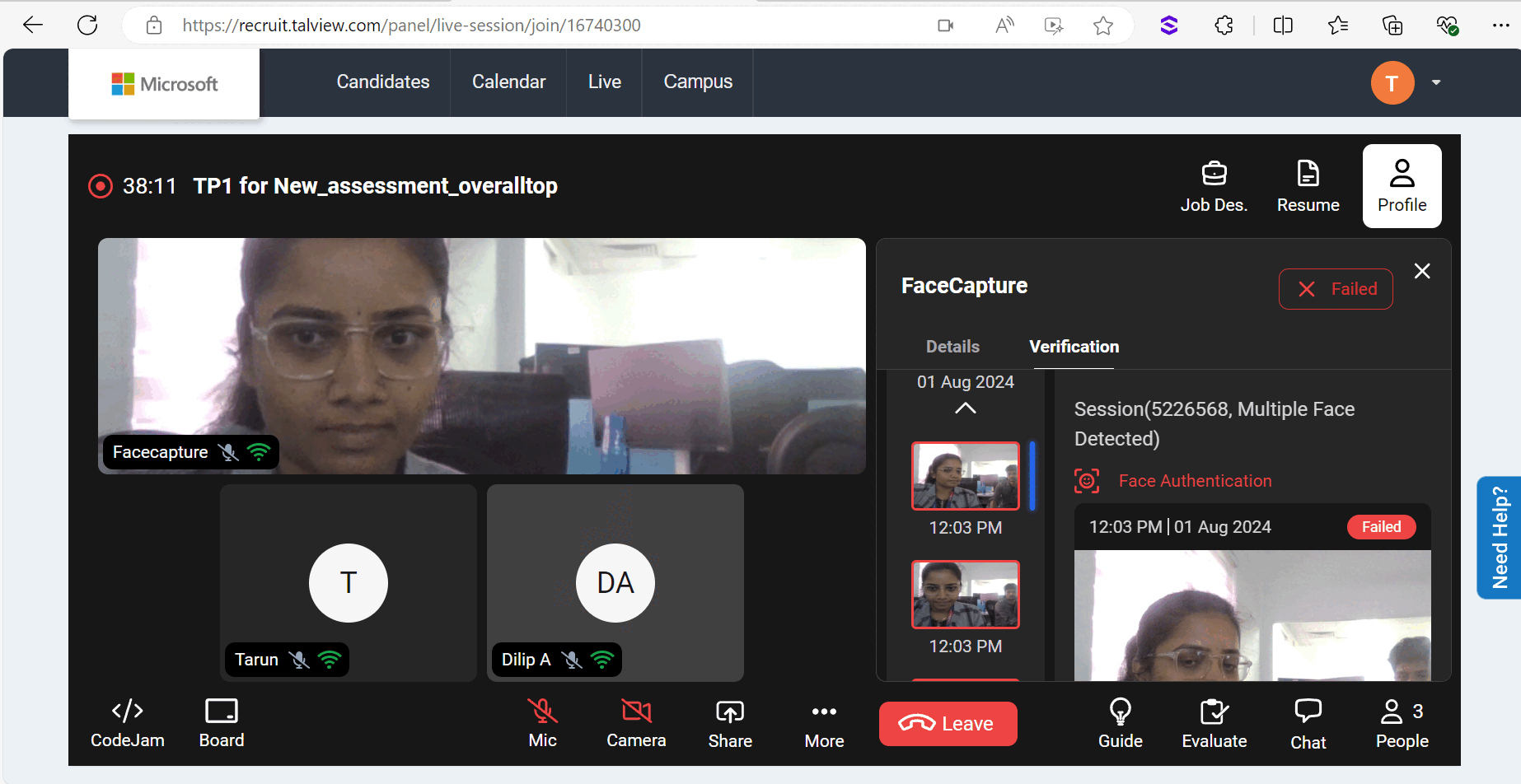Viewport: 1521px width, 784px height.
Task: Click the Tarun participant tile
Action: click(349, 582)
